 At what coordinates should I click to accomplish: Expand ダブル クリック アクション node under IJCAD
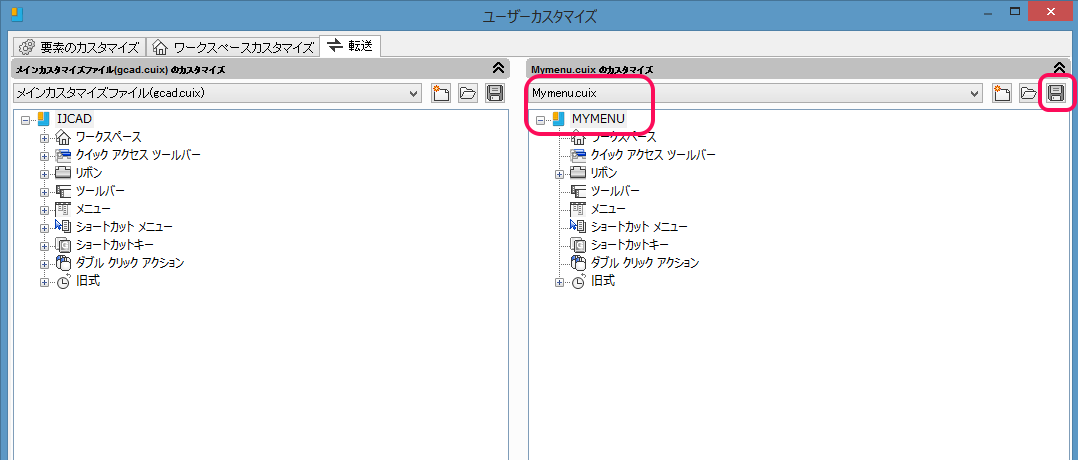(45, 263)
